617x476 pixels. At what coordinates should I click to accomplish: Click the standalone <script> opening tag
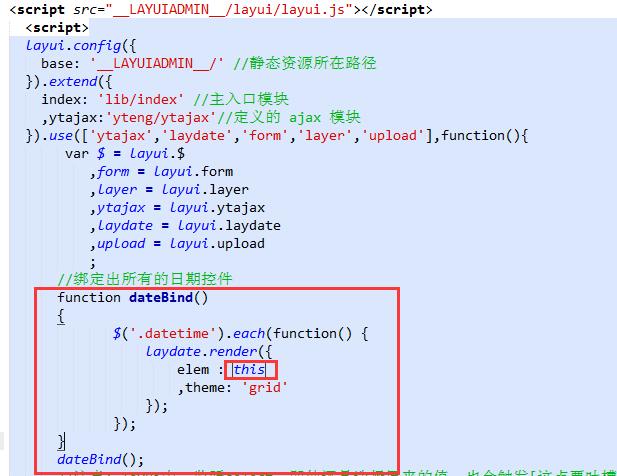click(57, 28)
